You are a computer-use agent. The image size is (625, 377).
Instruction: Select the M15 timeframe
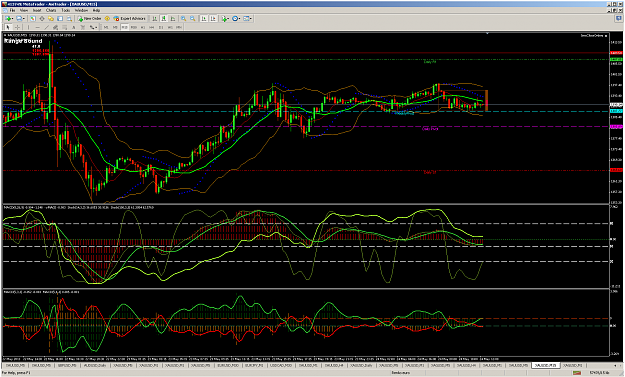pos(125,27)
